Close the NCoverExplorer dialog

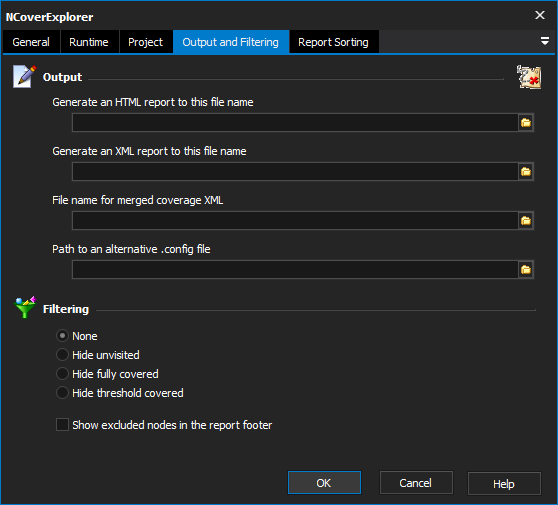pos(539,15)
